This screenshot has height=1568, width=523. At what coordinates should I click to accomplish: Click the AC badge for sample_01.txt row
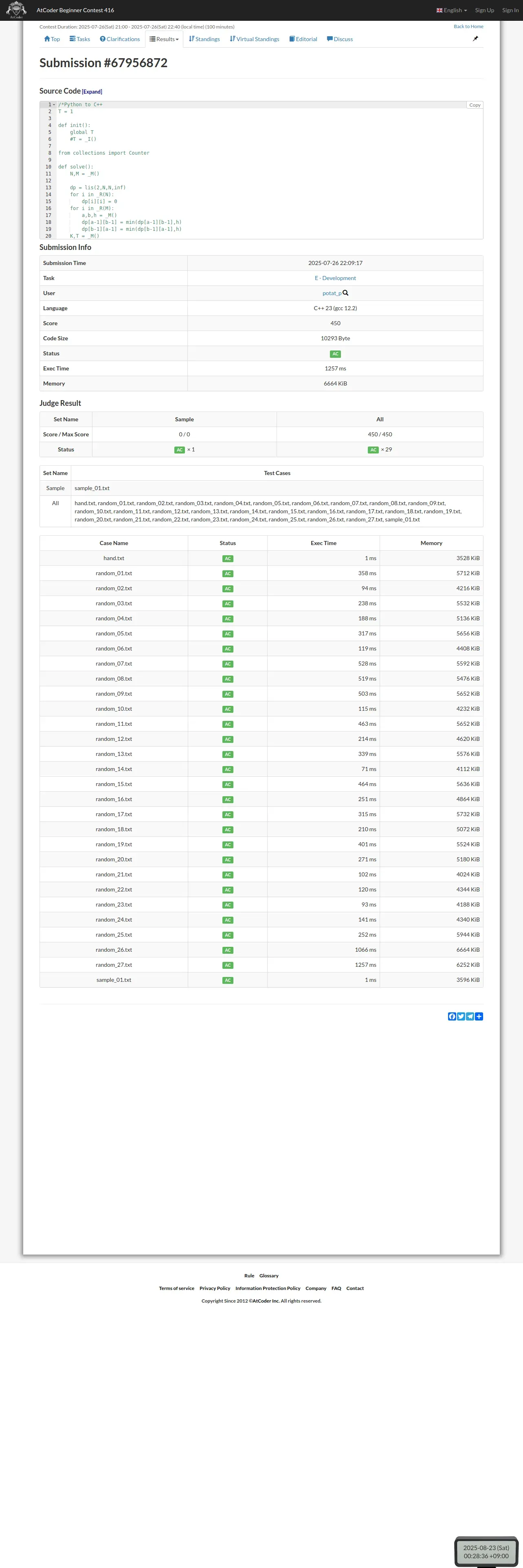(228, 981)
